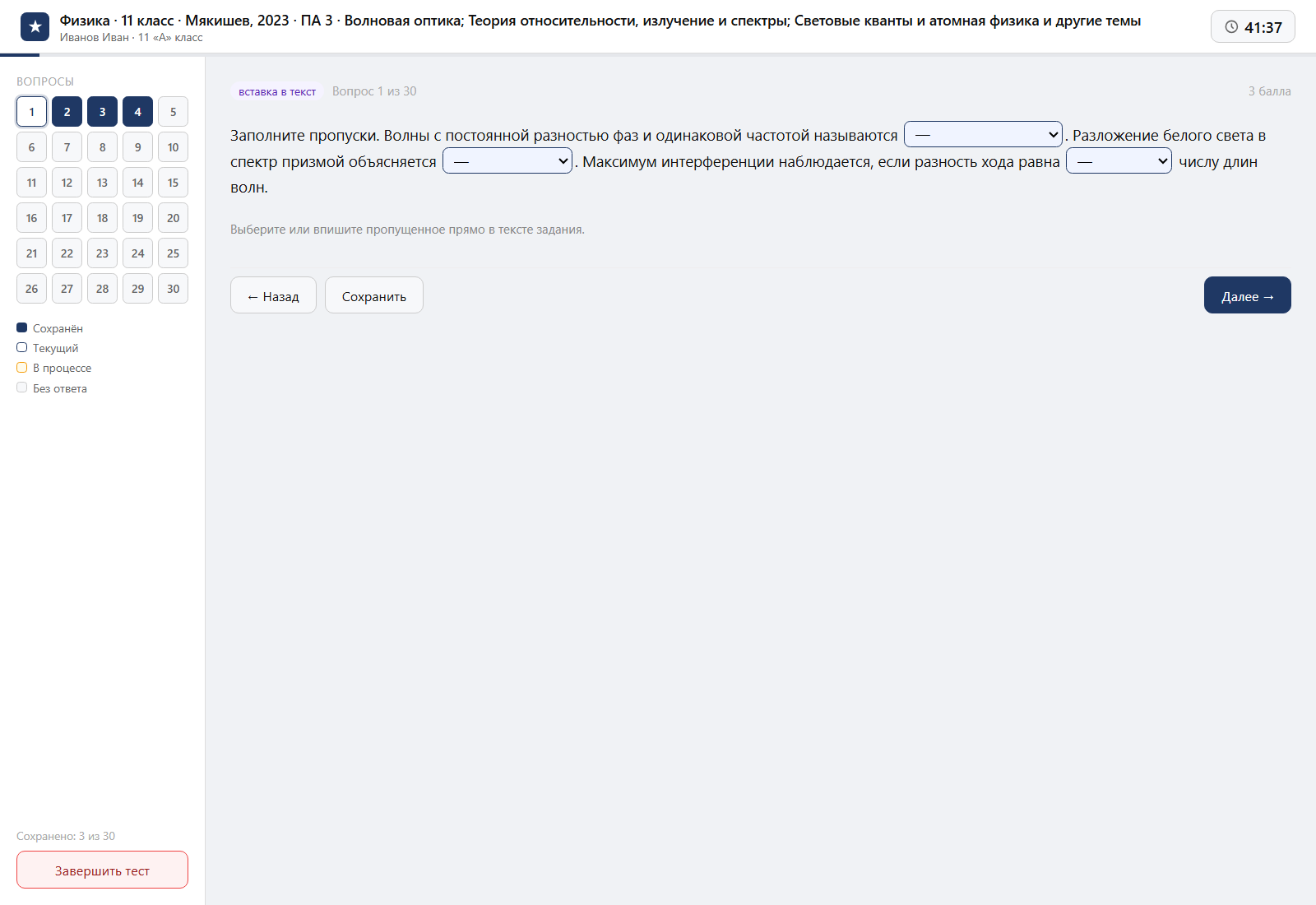
Task: Go to saved question 3
Action: coord(102,112)
